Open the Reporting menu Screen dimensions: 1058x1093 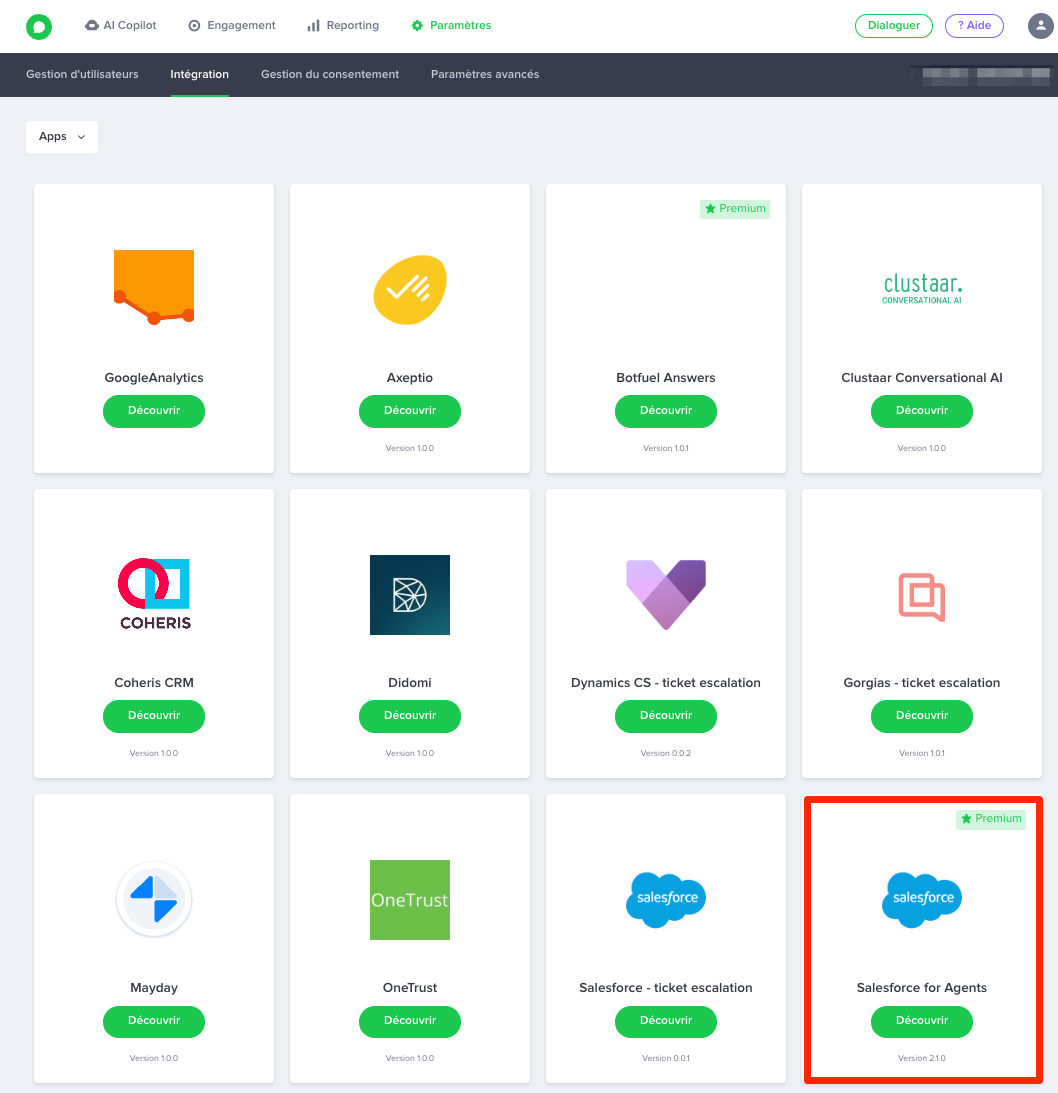pos(343,26)
